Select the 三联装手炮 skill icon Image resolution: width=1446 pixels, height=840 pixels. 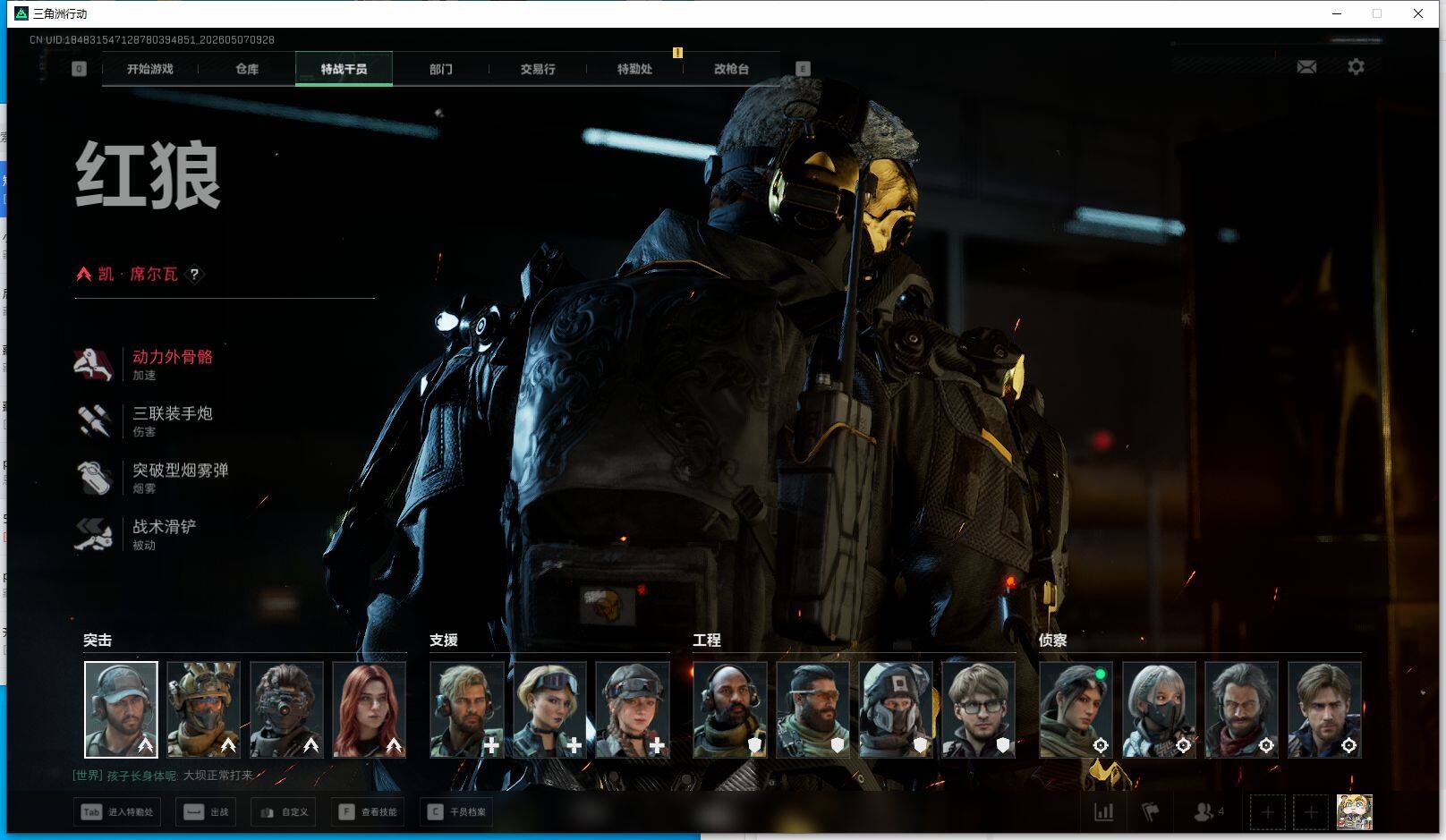coord(94,421)
